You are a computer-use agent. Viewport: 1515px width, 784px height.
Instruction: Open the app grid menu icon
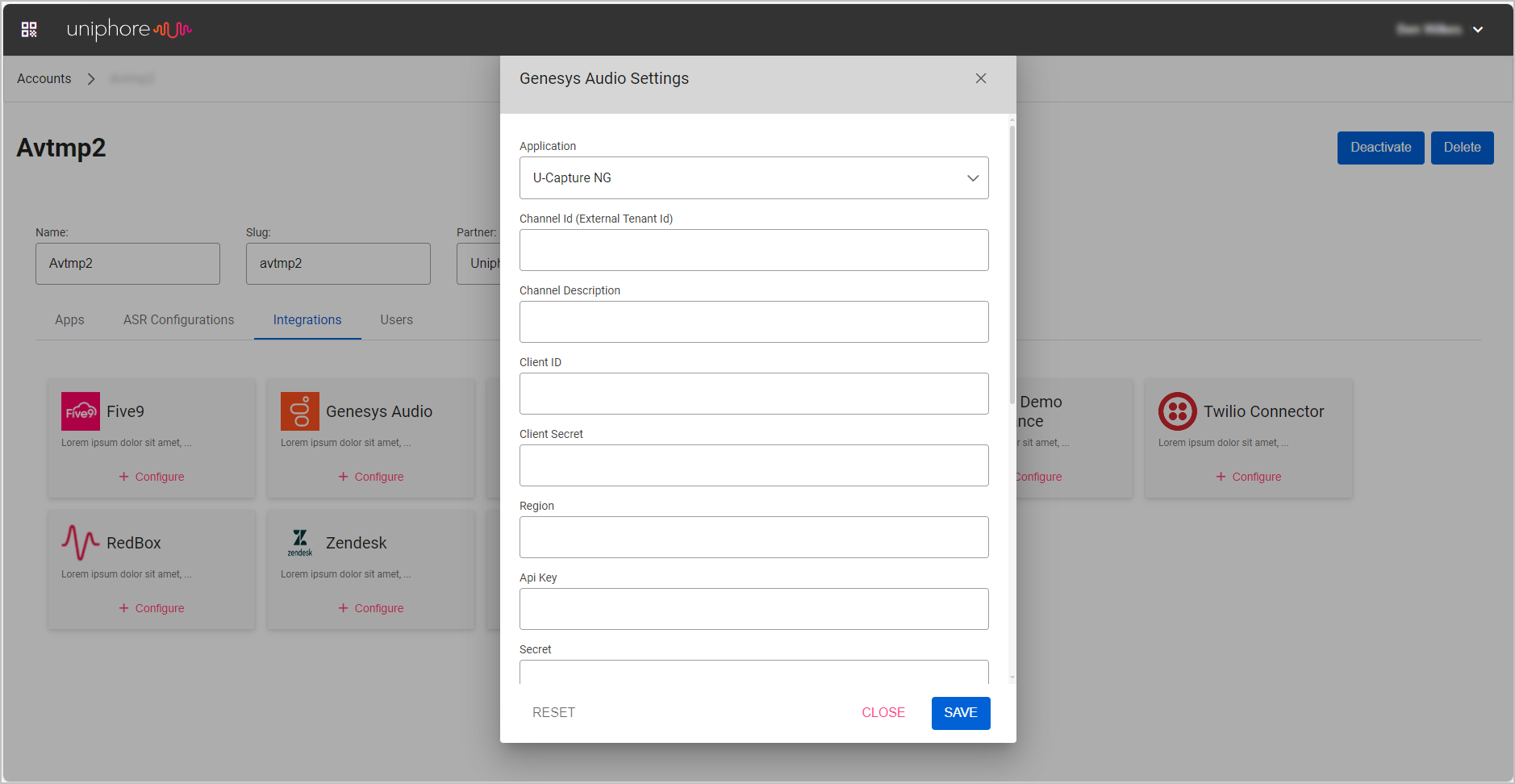[x=29, y=30]
